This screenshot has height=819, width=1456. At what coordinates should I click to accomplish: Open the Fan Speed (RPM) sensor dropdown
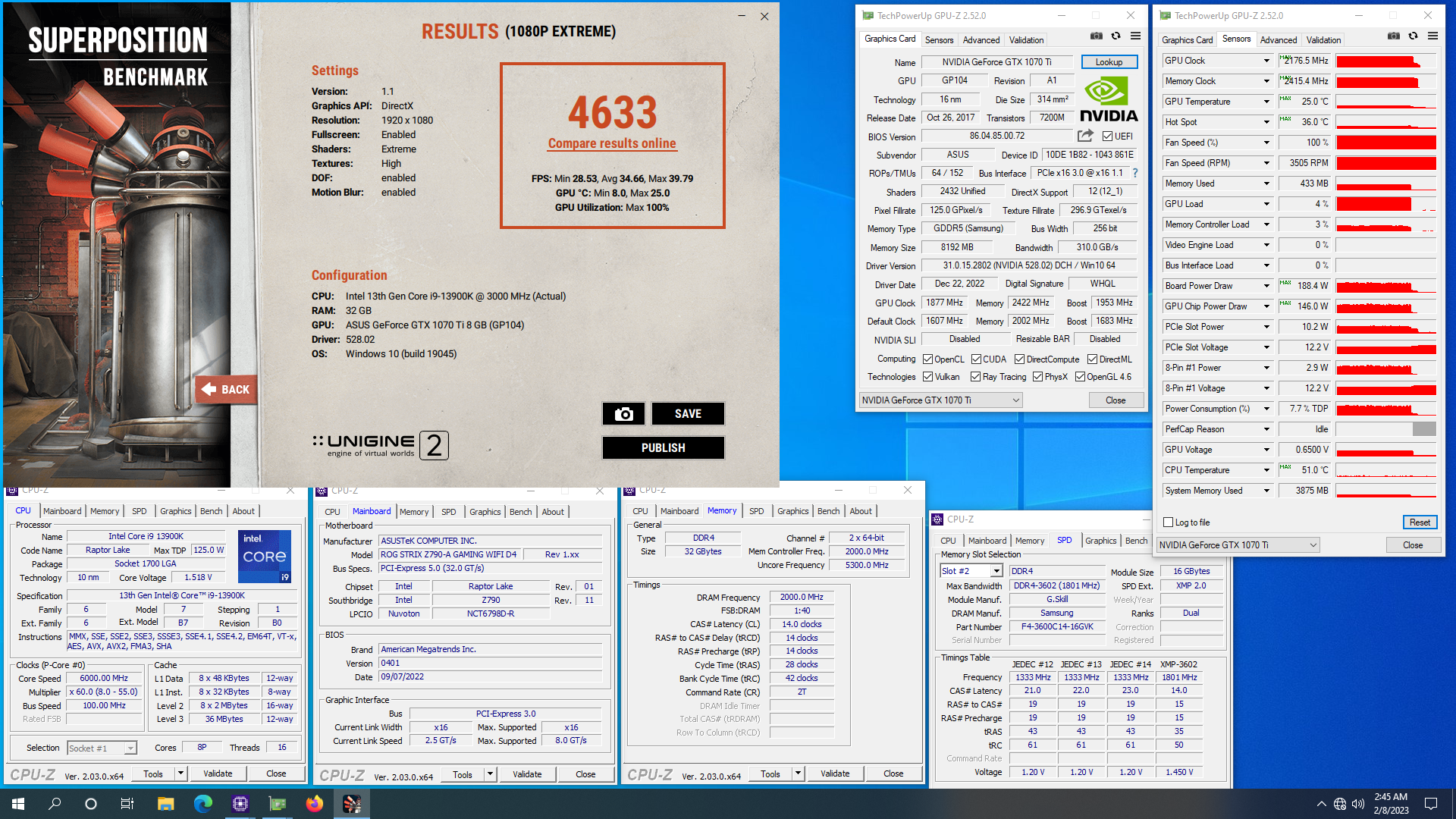(x=1266, y=163)
